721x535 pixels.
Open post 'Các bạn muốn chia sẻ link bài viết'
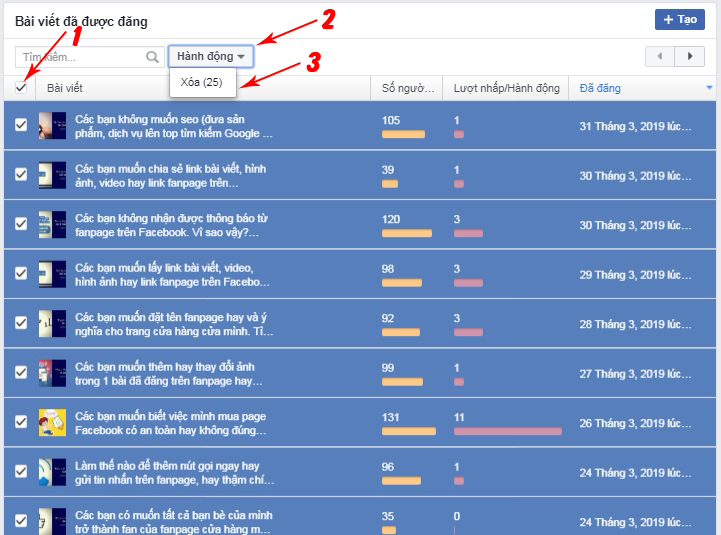pyautogui.click(x=171, y=176)
